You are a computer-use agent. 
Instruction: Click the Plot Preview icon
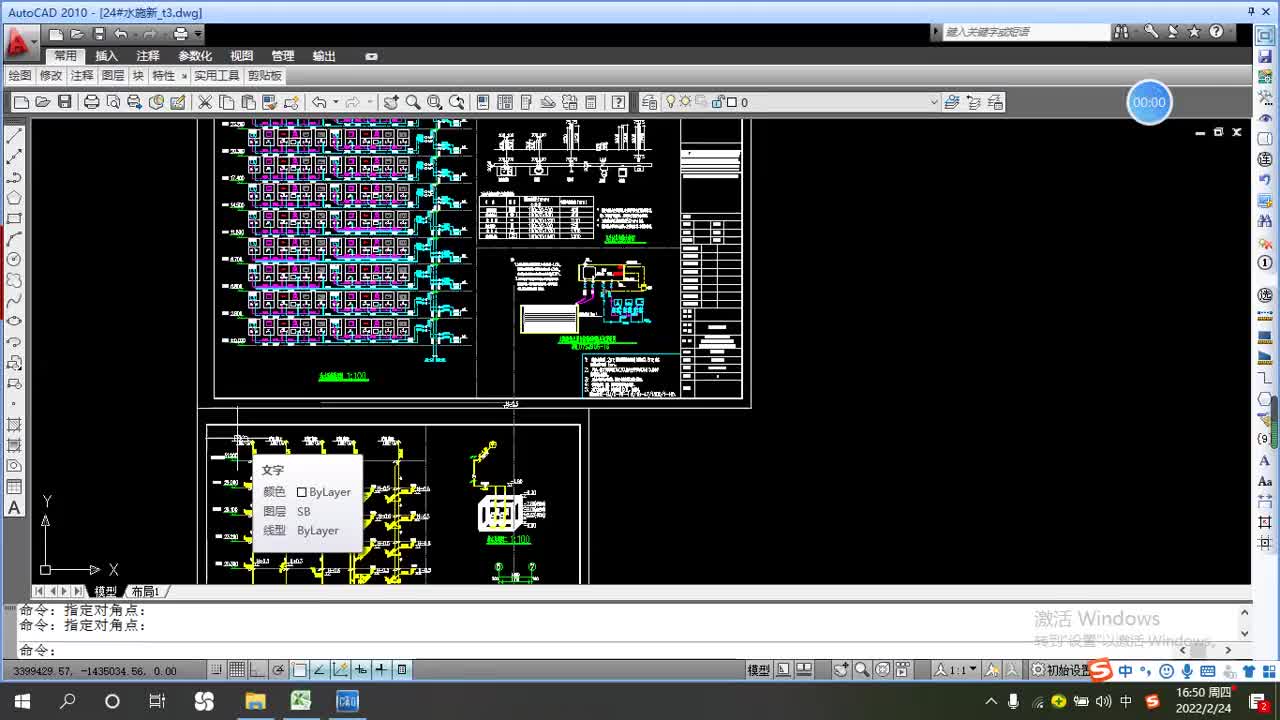(113, 102)
